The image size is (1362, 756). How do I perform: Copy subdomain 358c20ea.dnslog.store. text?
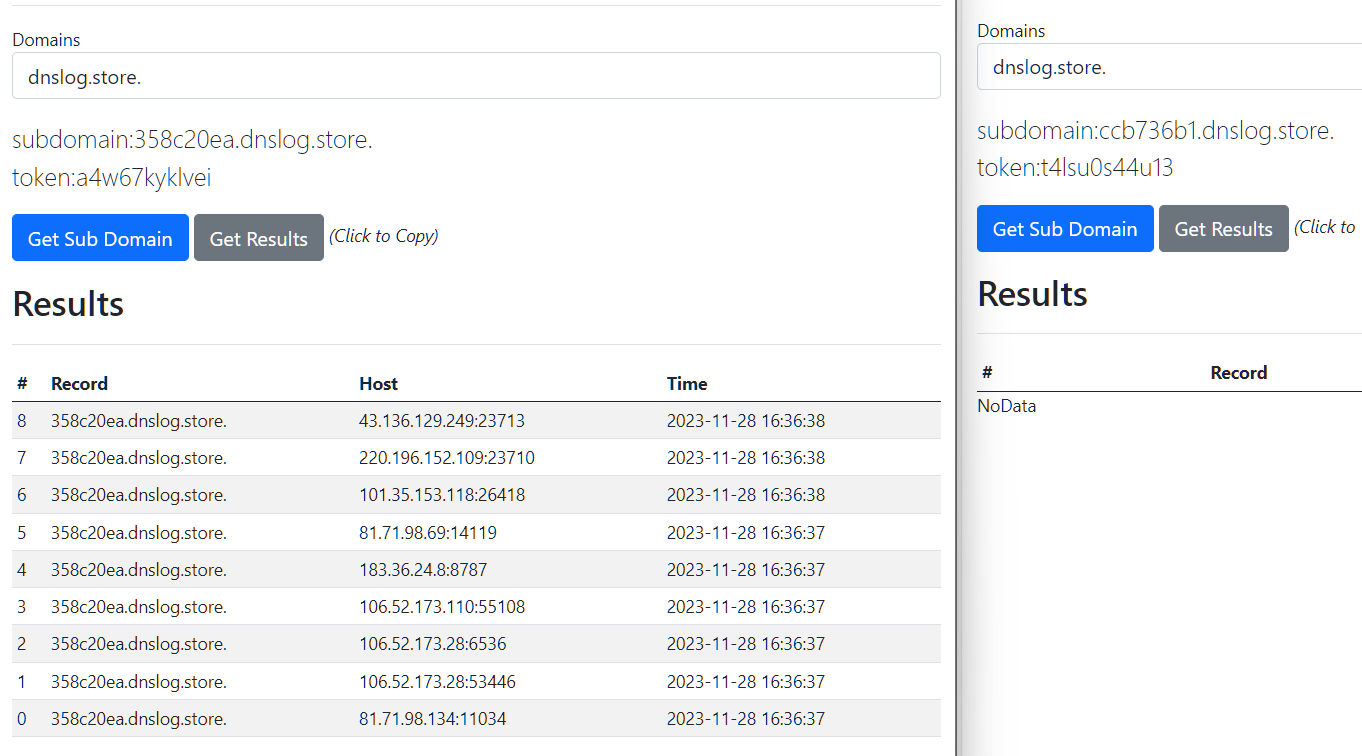point(192,140)
